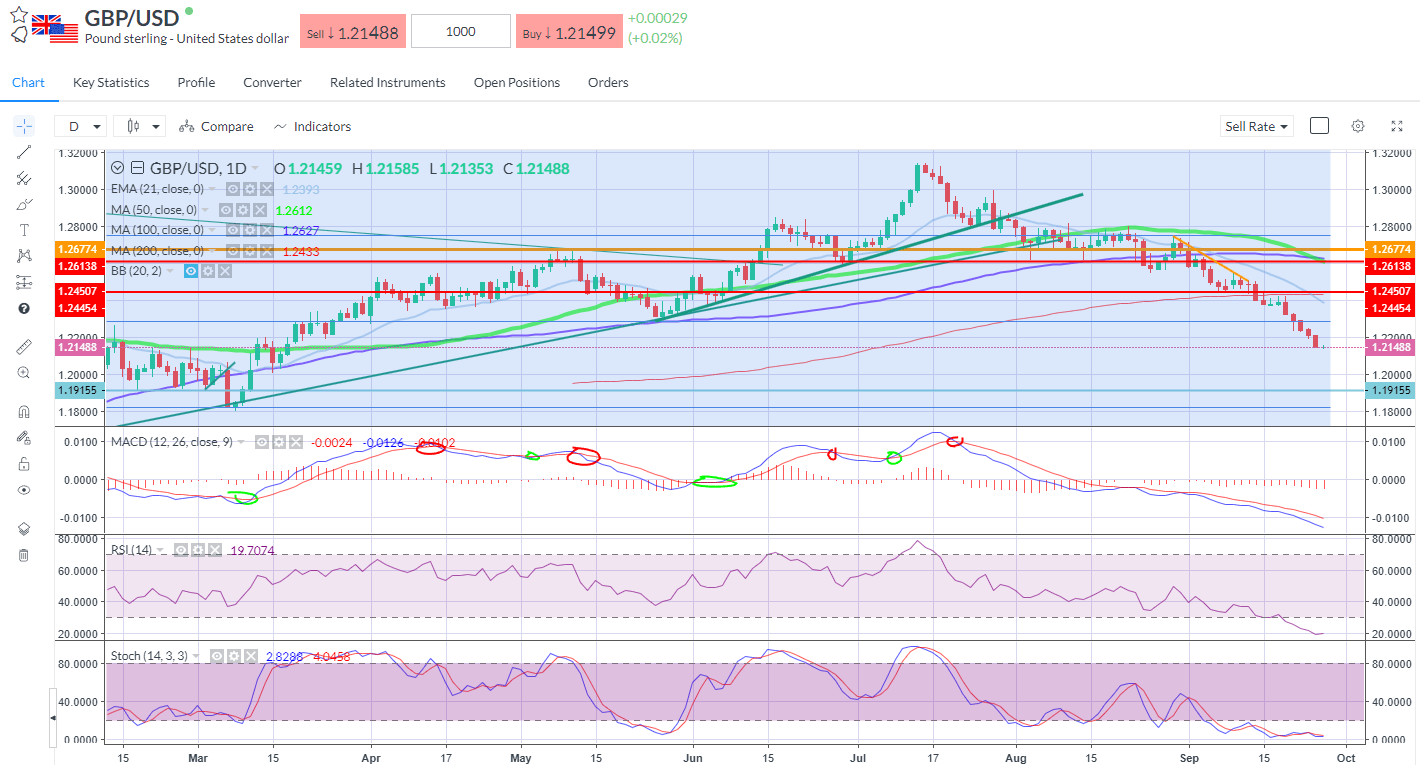Open settings gear for Stoch indicator

pos(234,656)
